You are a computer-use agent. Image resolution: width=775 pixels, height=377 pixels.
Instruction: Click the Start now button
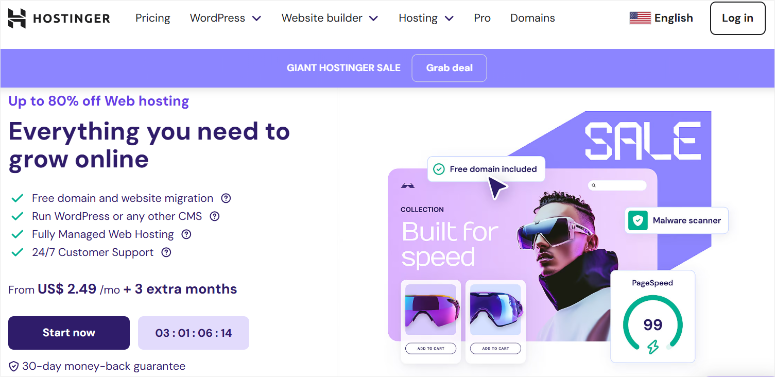coord(69,333)
